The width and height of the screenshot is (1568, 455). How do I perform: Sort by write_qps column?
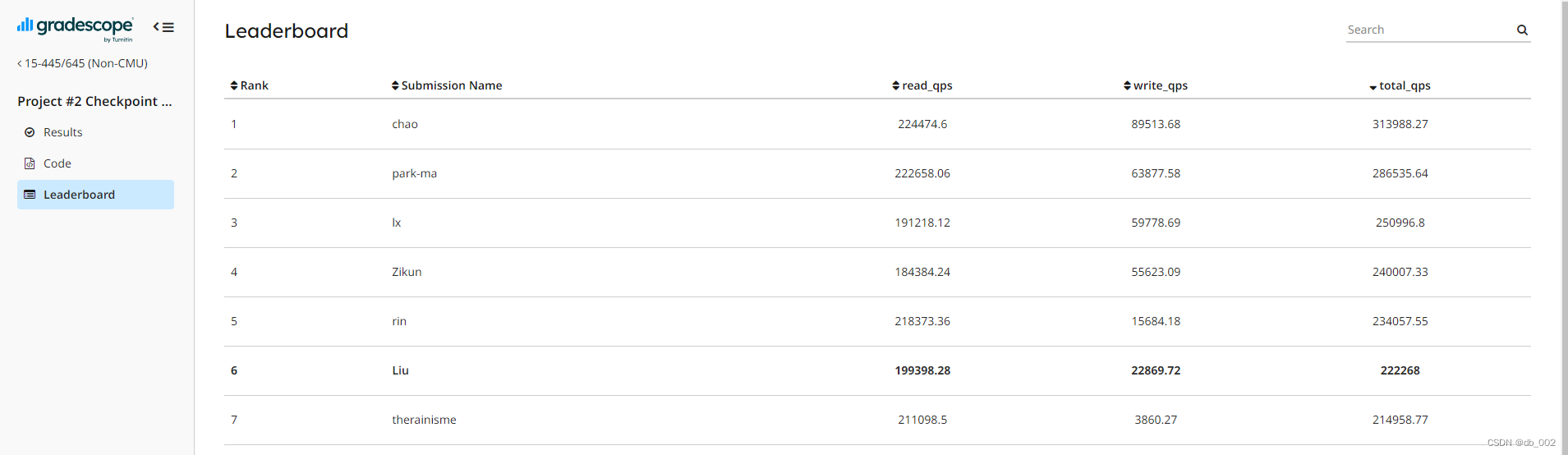1156,85
